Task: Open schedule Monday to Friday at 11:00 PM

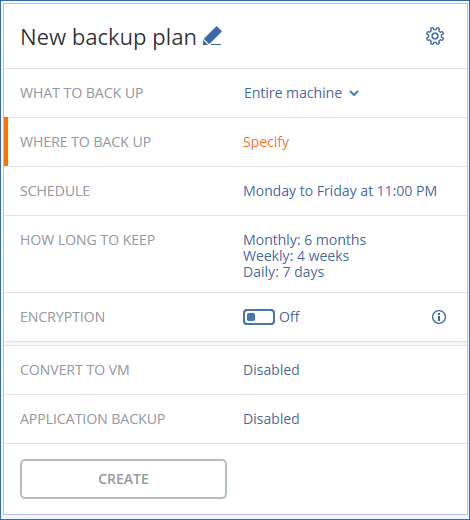Action: point(340,191)
